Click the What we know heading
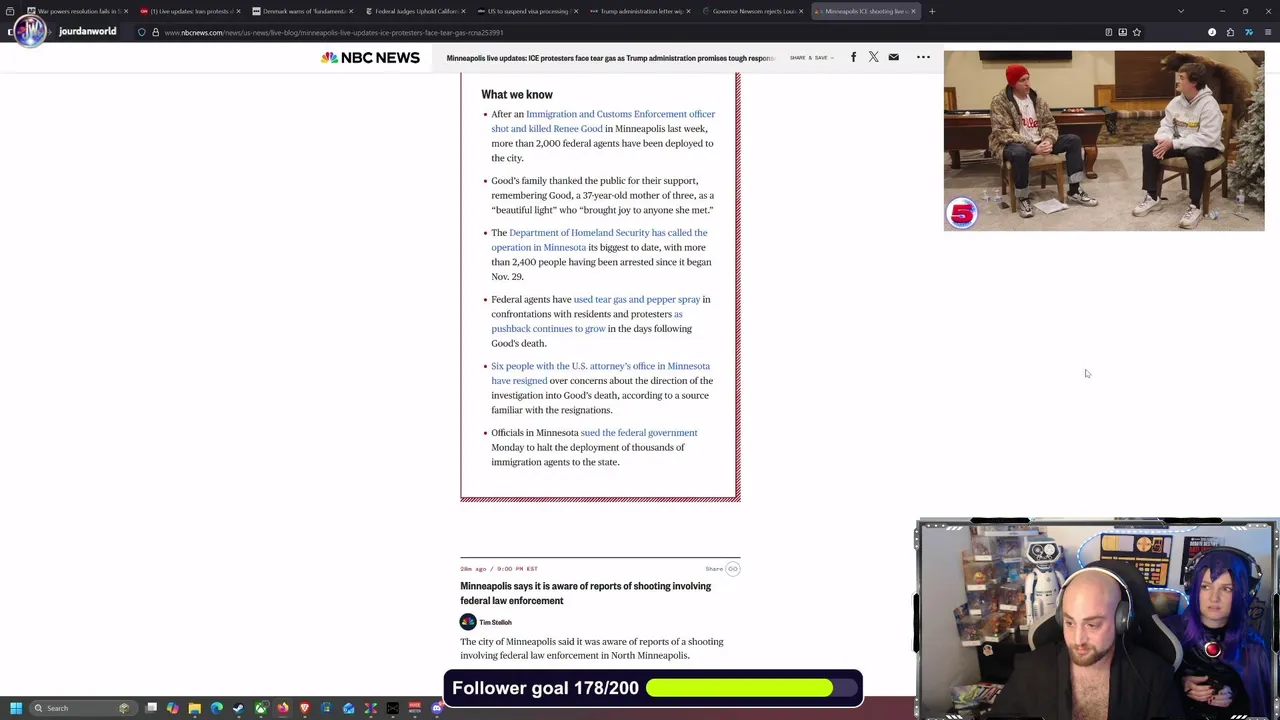 [x=517, y=94]
